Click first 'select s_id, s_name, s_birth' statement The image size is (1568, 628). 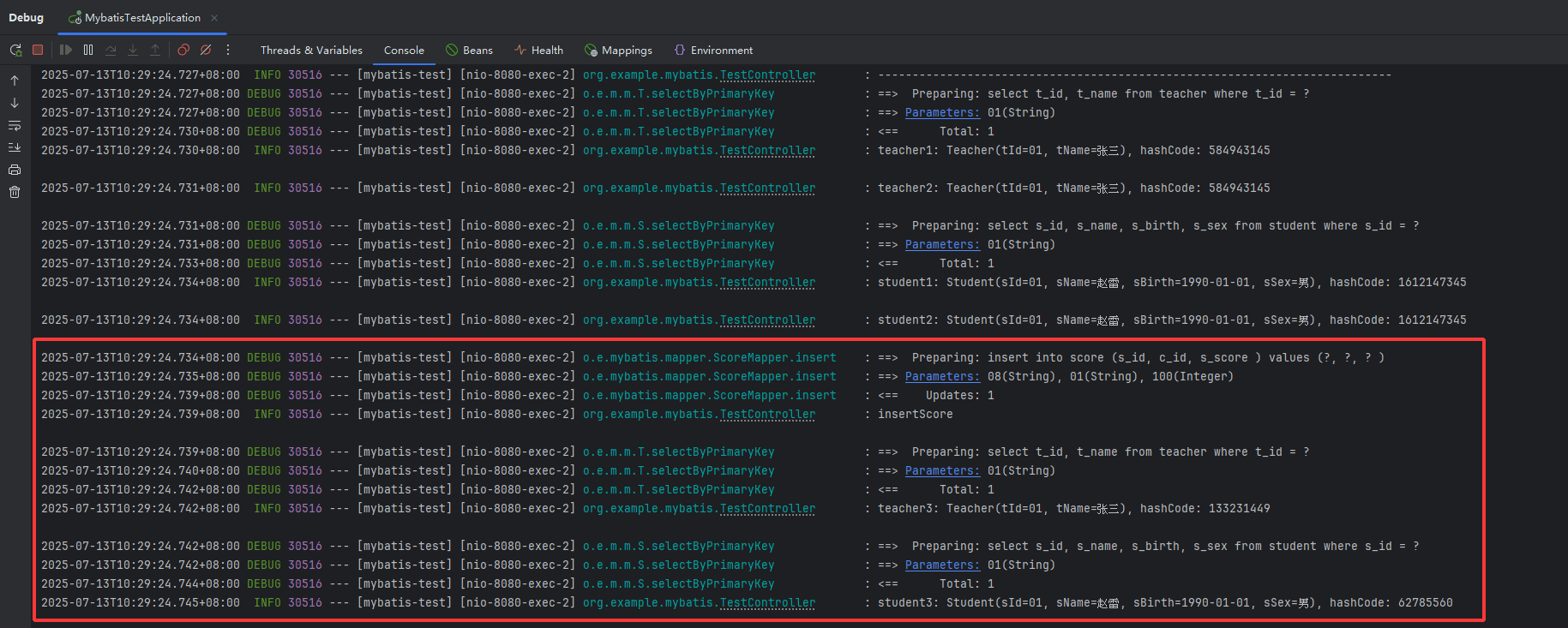click(1203, 225)
